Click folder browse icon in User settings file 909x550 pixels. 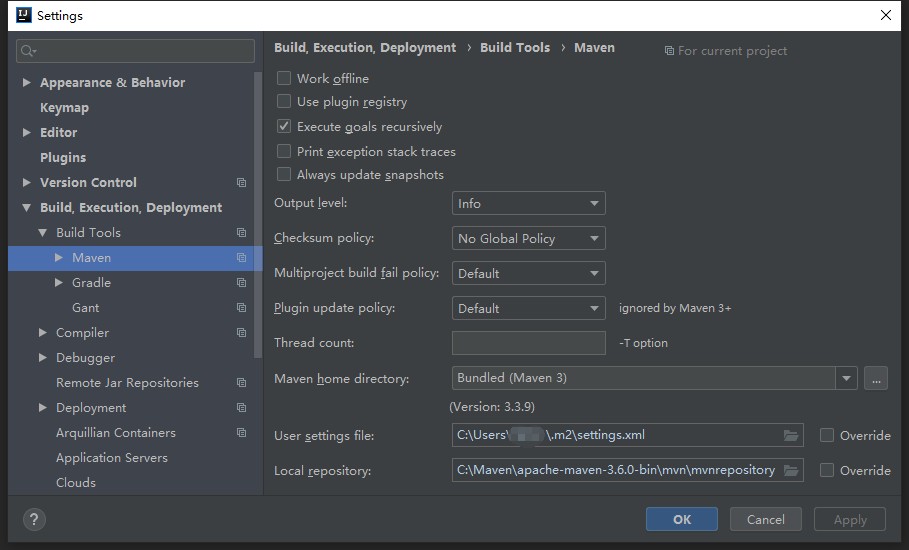click(x=791, y=435)
